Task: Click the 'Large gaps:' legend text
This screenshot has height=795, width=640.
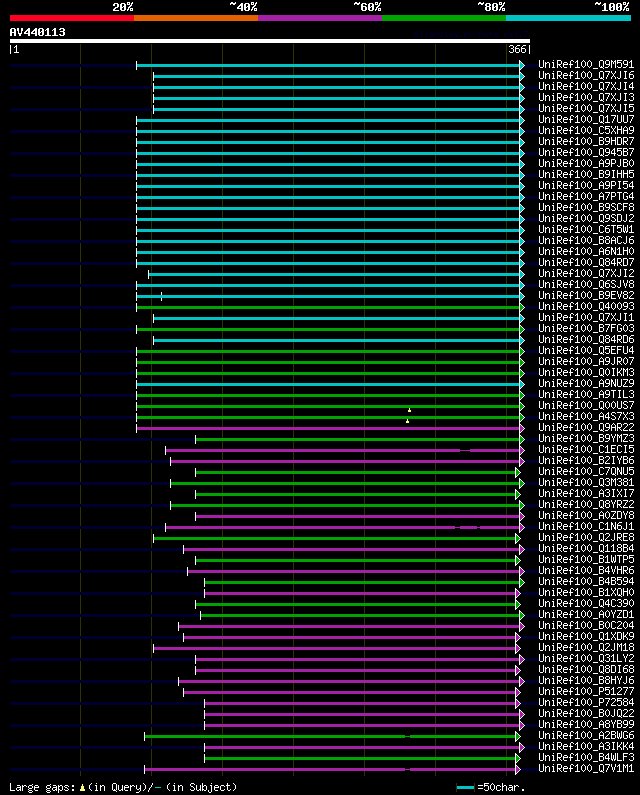Action: pyautogui.click(x=42, y=787)
